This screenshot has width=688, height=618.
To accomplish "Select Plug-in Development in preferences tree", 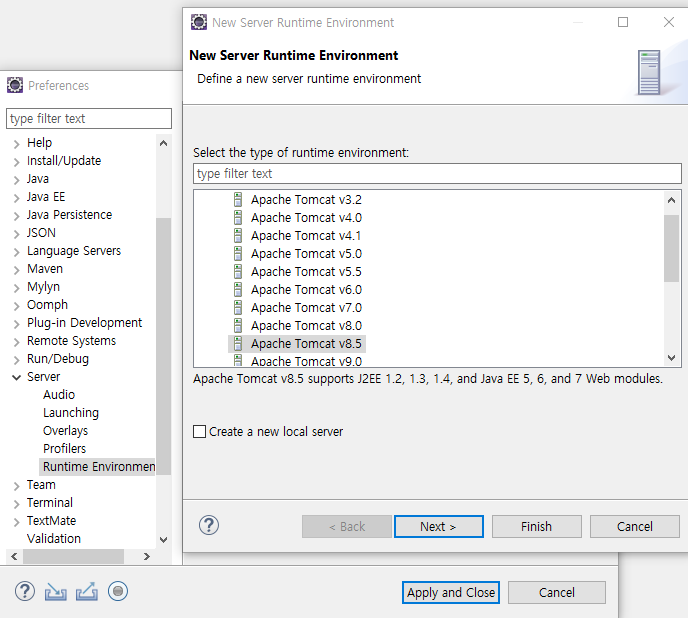I will (84, 323).
